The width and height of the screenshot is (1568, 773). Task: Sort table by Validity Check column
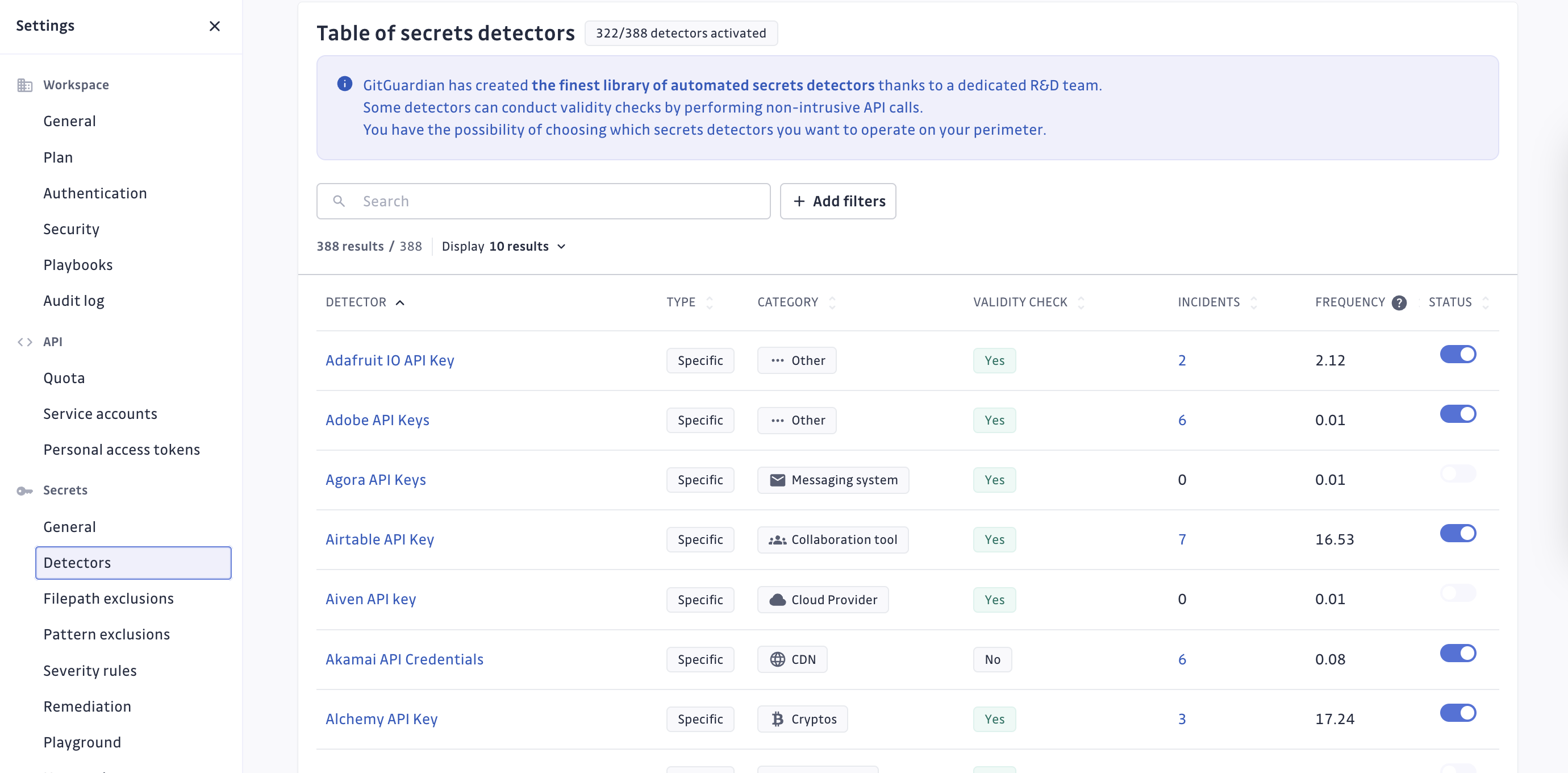1081,303
